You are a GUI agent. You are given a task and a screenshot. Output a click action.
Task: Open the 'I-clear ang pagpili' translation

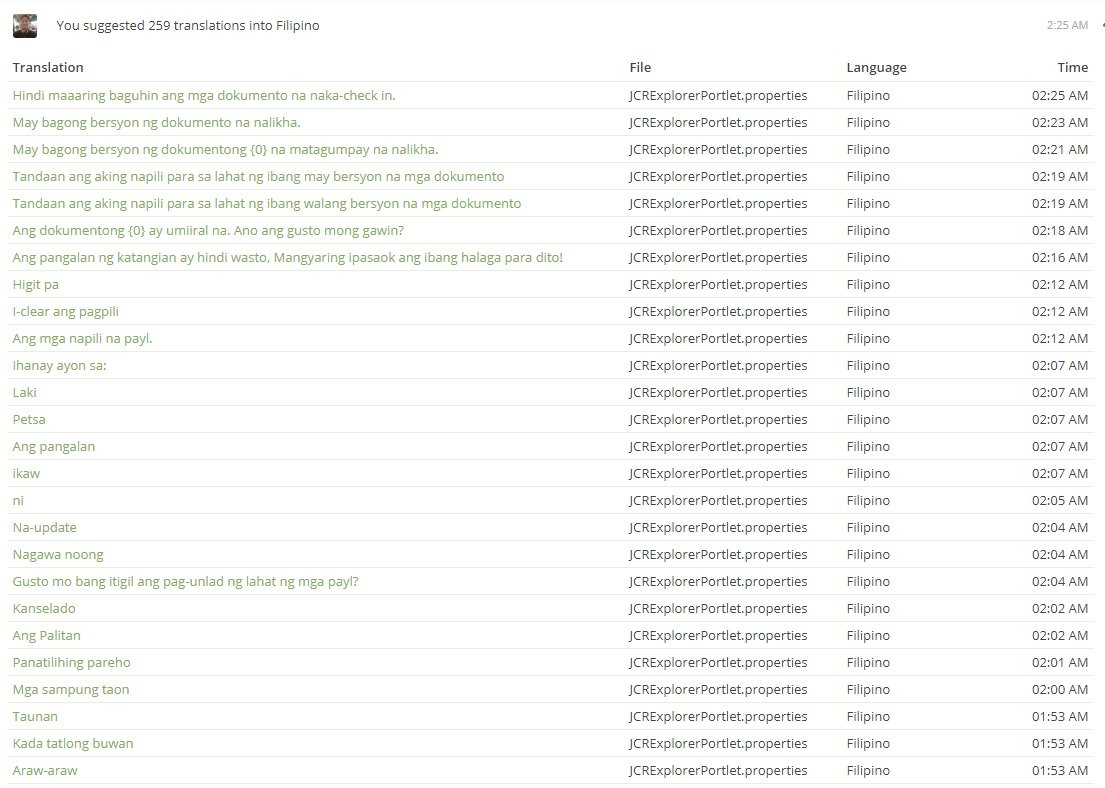click(65, 312)
